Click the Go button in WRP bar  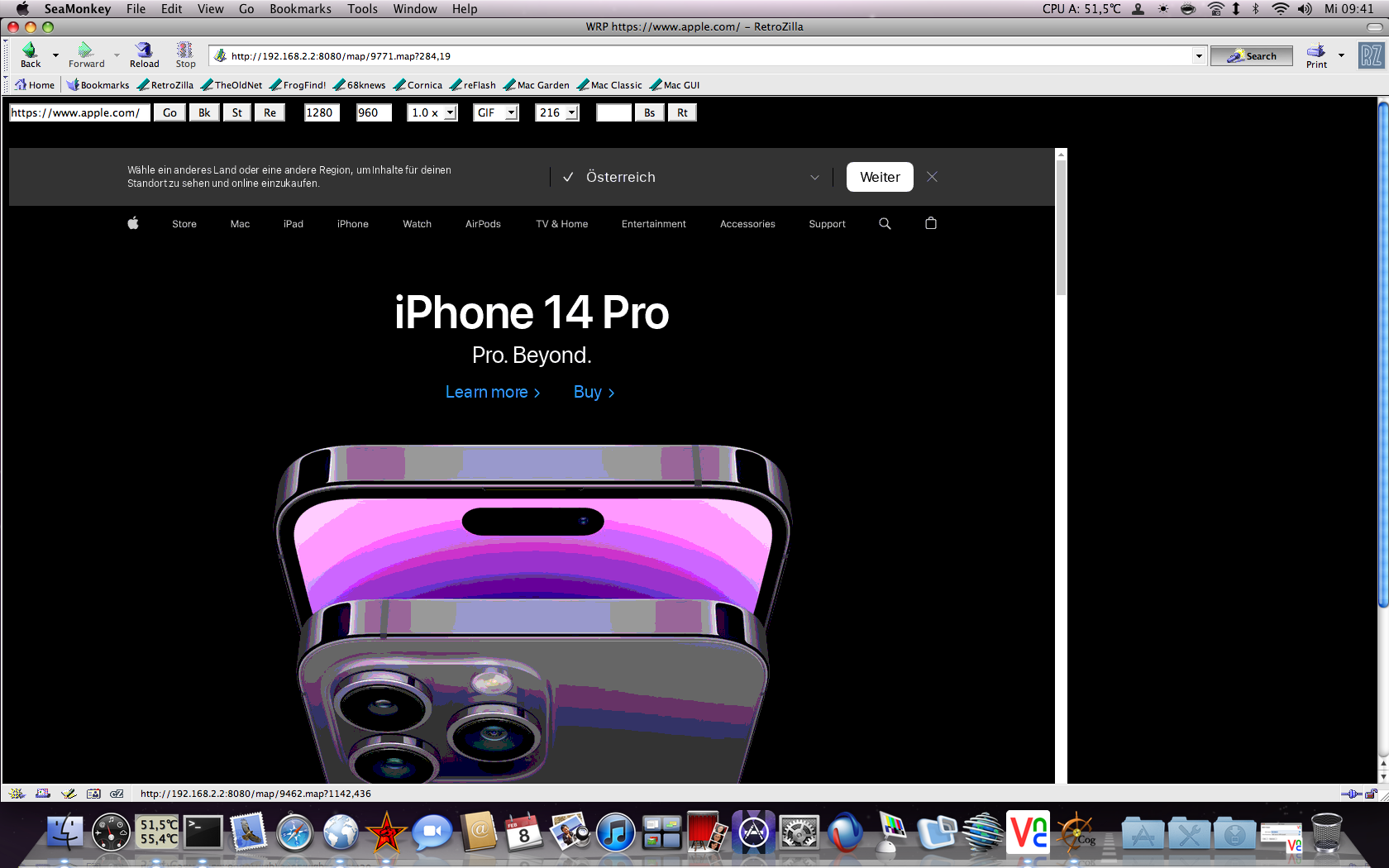tap(169, 112)
